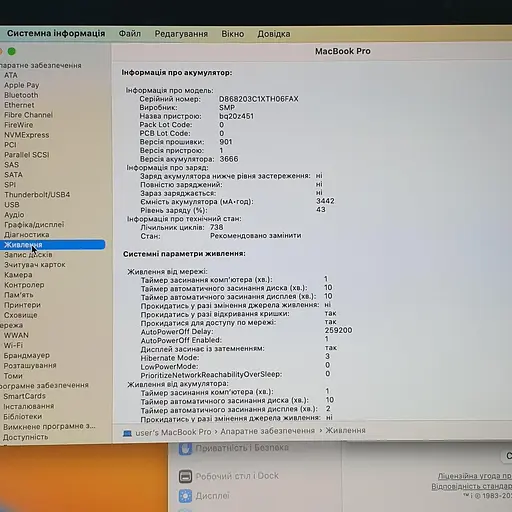Select SPI in the sidebar

(10, 185)
